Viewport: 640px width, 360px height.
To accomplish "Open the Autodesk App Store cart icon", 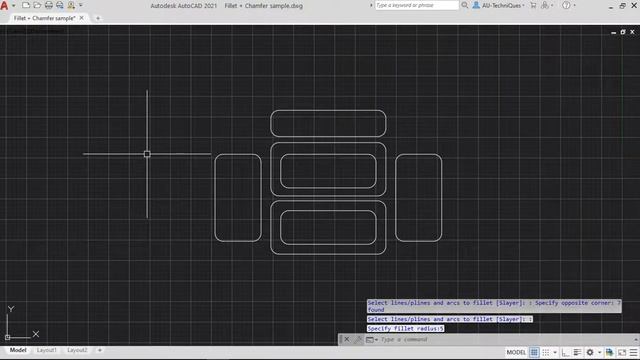I will point(533,5).
